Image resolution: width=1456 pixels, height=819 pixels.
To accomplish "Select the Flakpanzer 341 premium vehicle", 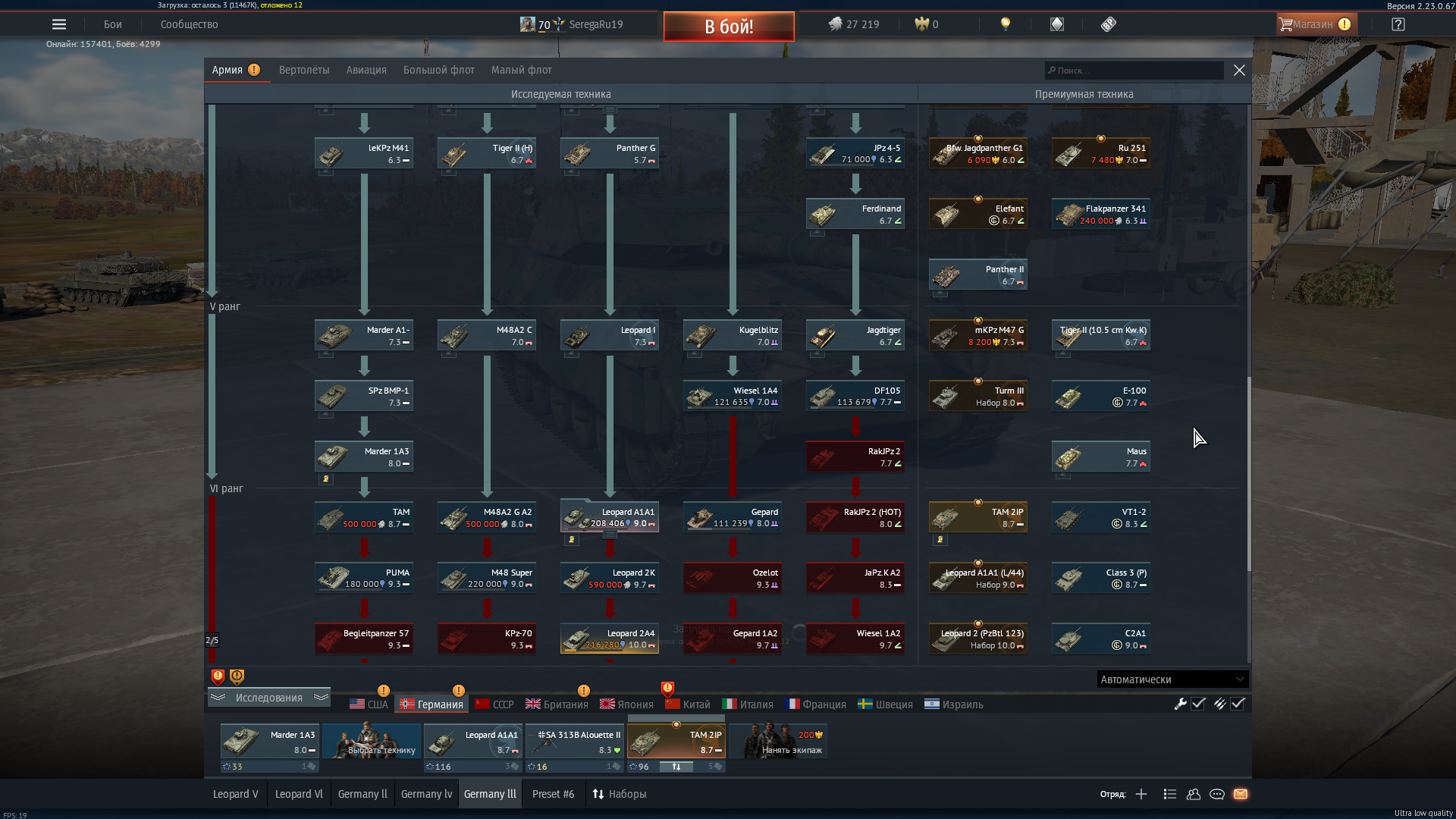I will coord(1101,214).
